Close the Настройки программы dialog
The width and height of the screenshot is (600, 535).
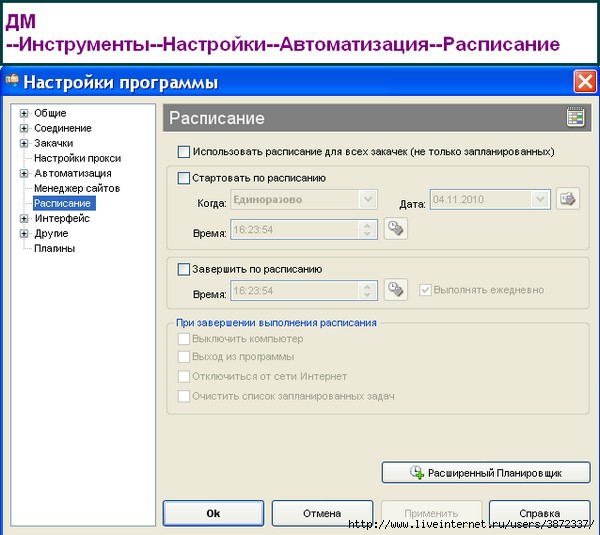tap(585, 81)
